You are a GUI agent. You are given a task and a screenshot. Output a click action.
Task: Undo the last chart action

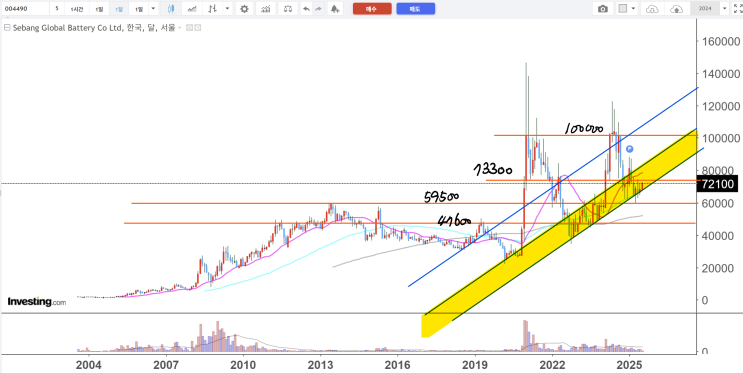[307, 9]
